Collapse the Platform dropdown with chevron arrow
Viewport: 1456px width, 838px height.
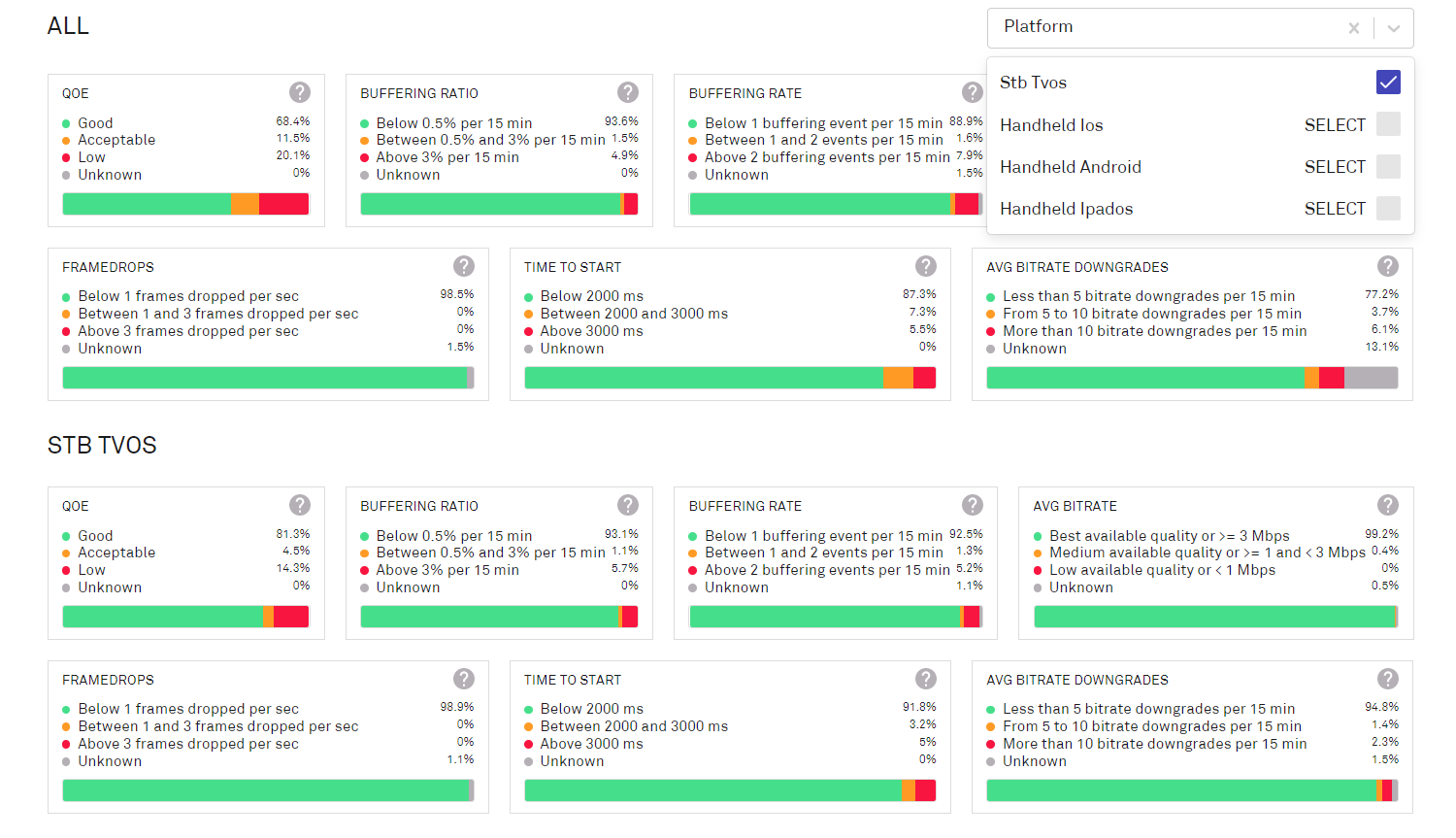(1394, 28)
